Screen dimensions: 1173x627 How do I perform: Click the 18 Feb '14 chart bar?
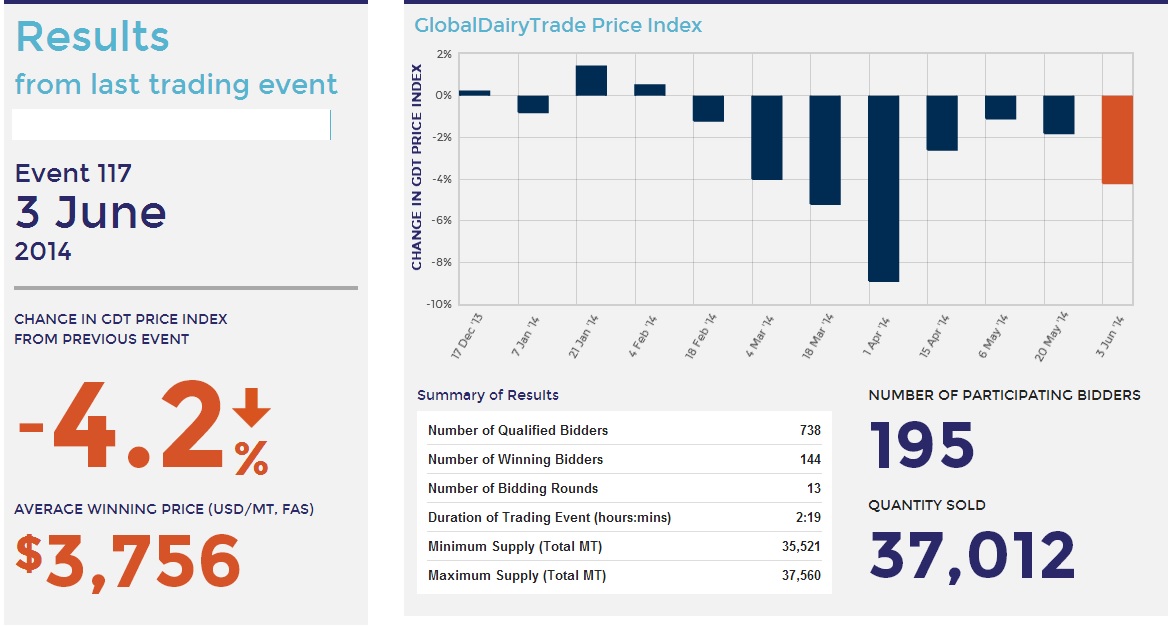click(x=708, y=109)
